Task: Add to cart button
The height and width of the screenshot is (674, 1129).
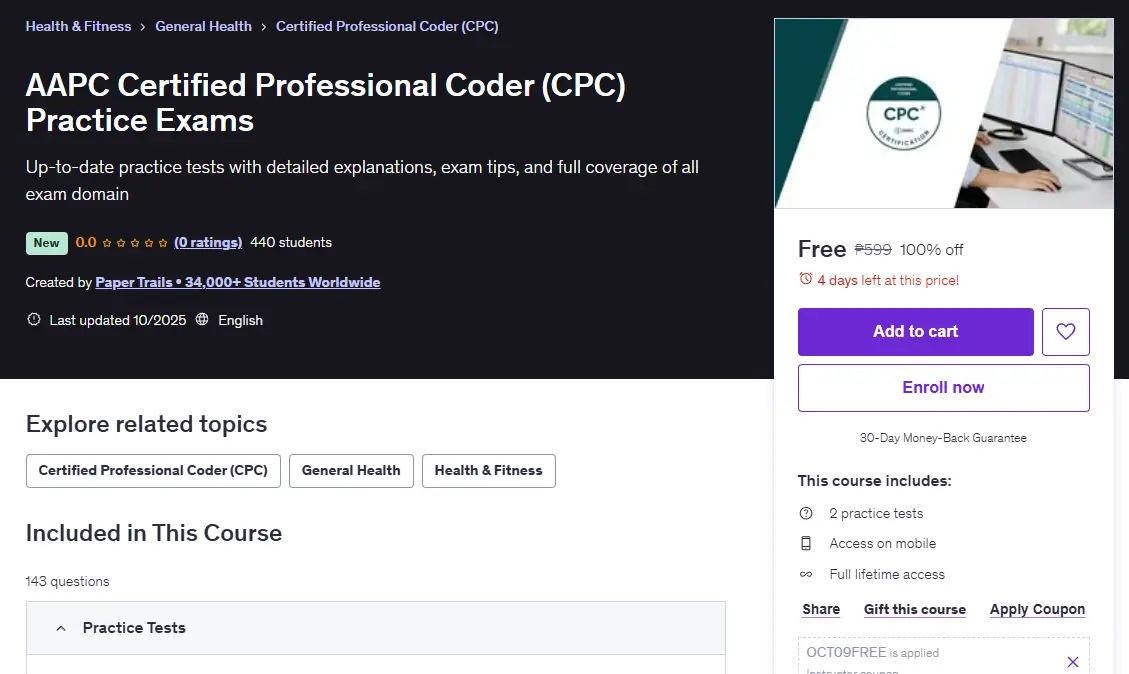Action: (916, 332)
